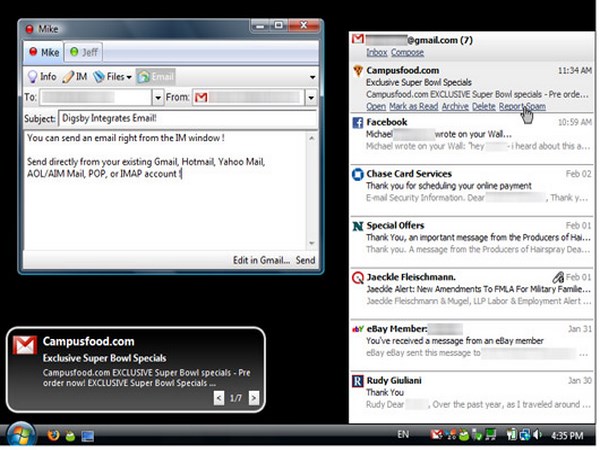Viewport: 600px width, 450px height.
Task: Open the Windows Start orb
Action: click(19, 435)
